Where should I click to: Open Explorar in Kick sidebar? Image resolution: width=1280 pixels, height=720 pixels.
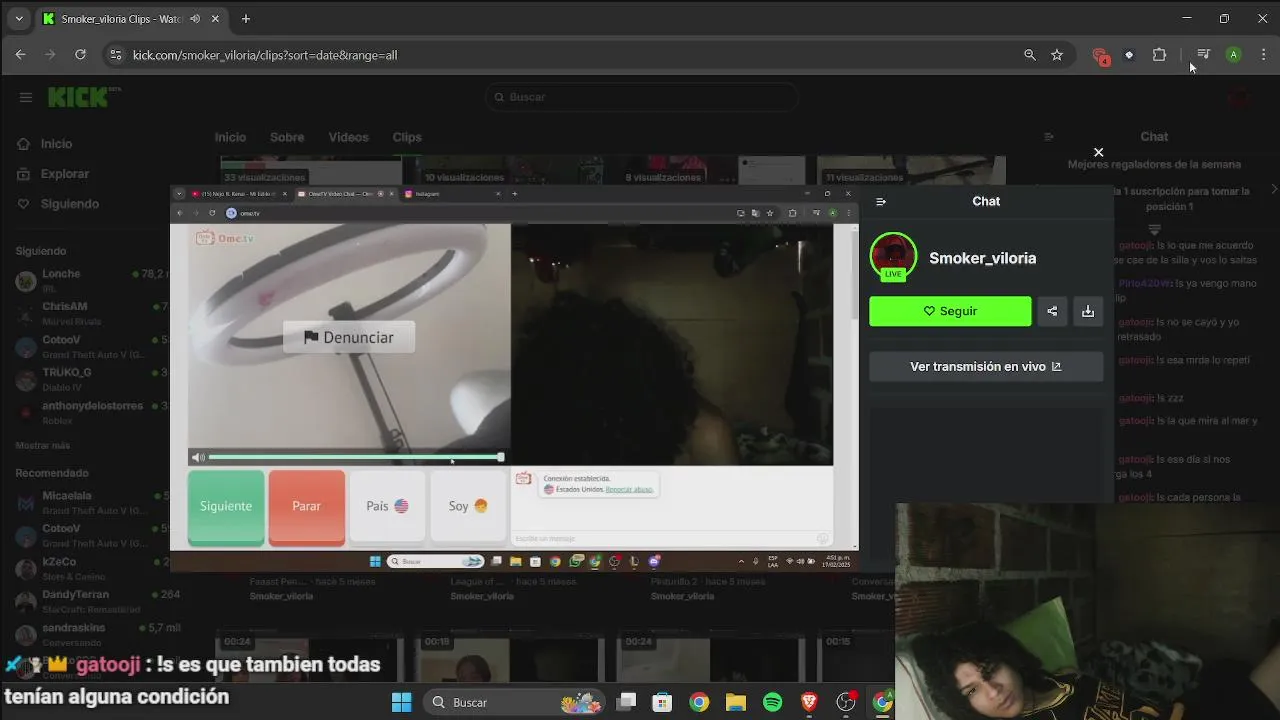pos(64,174)
